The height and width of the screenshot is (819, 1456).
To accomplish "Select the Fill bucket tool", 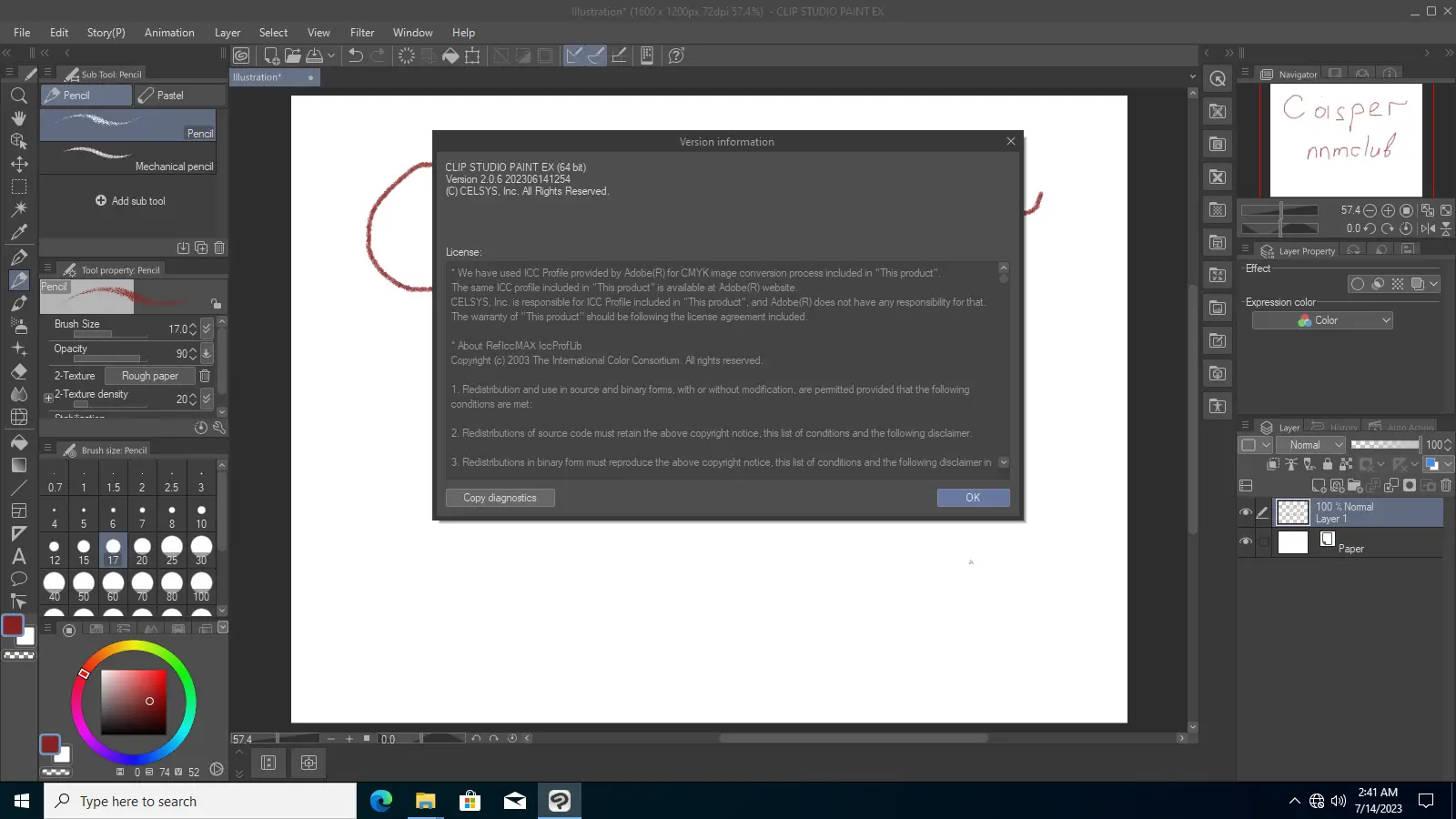I will click(x=18, y=442).
